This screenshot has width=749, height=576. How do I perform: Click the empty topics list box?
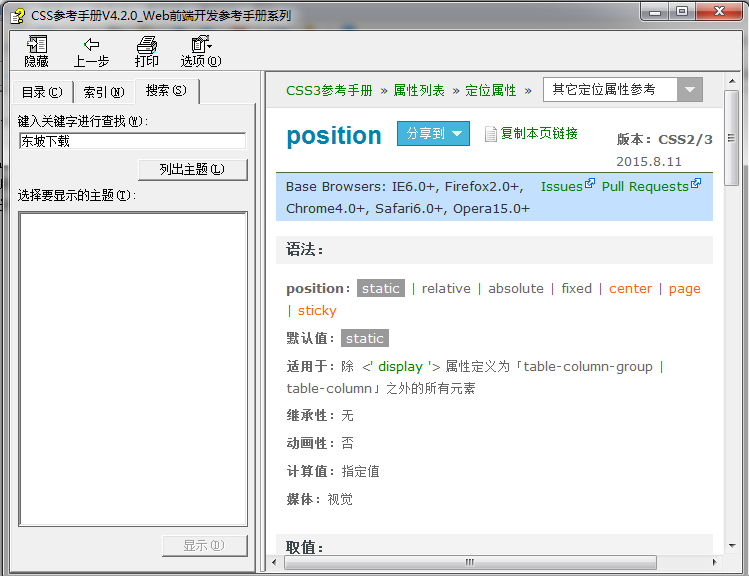(133, 369)
